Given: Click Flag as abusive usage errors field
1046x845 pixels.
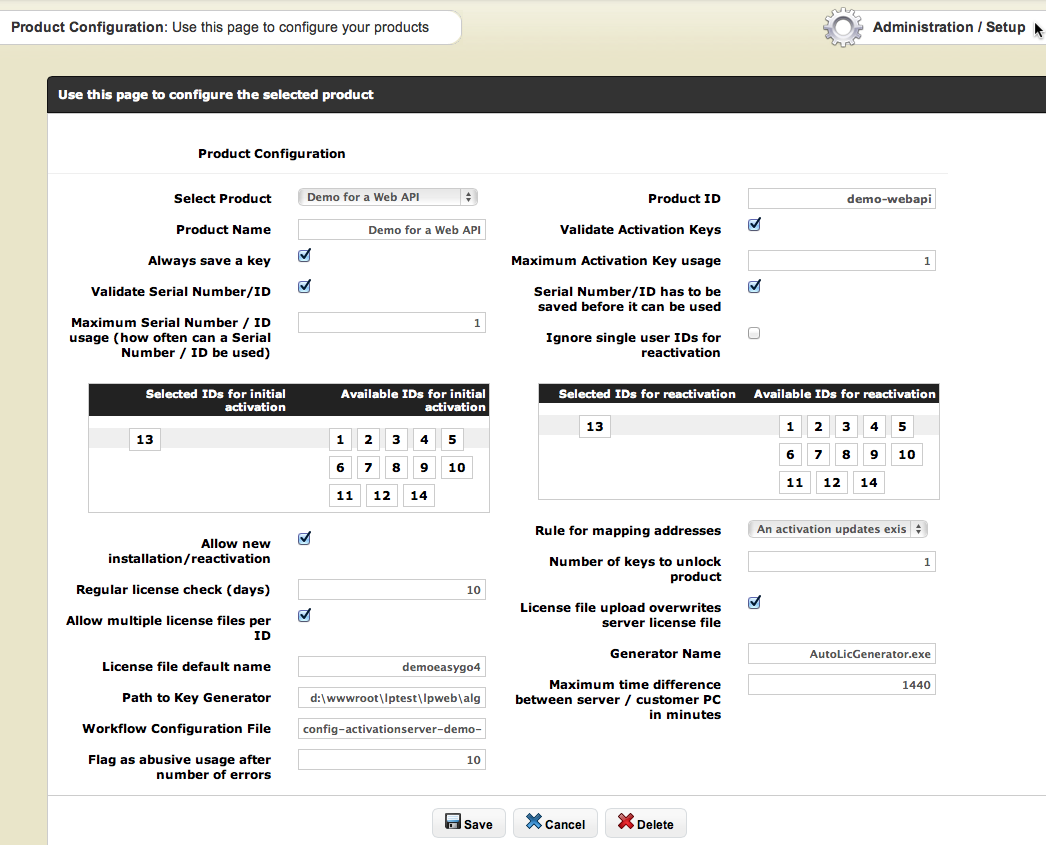Looking at the screenshot, I should [x=392, y=760].
